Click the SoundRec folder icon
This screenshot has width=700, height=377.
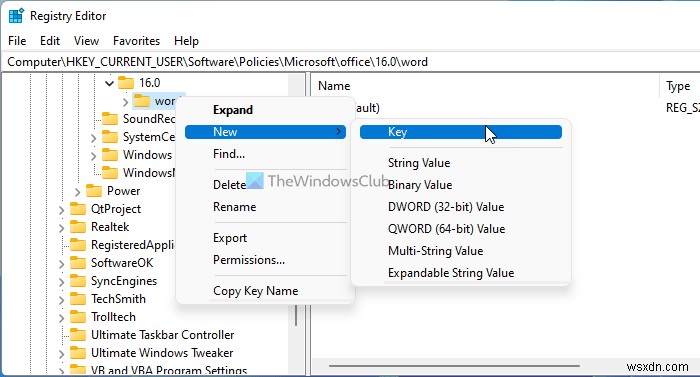pyautogui.click(x=110, y=119)
